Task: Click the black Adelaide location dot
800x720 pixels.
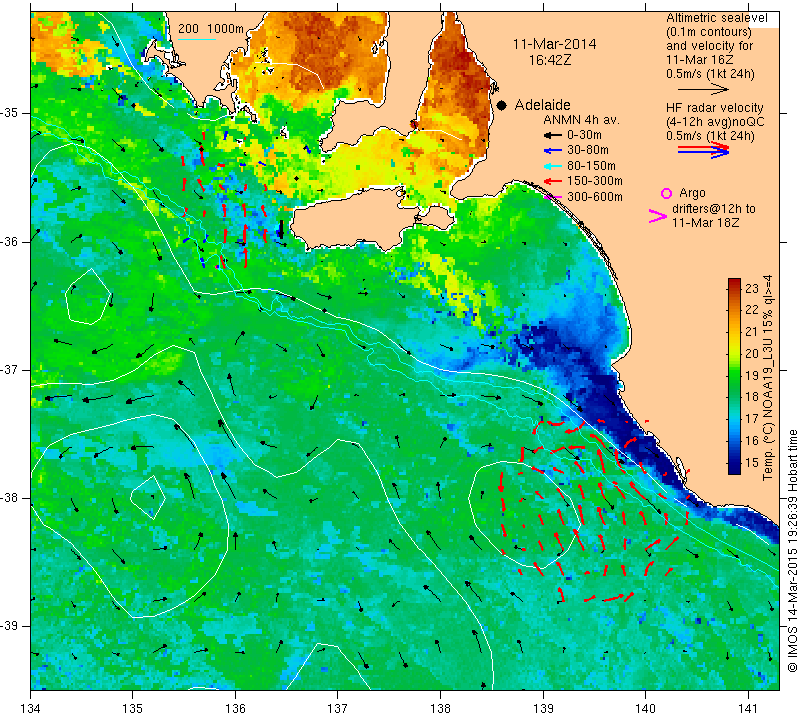Action: (x=502, y=105)
